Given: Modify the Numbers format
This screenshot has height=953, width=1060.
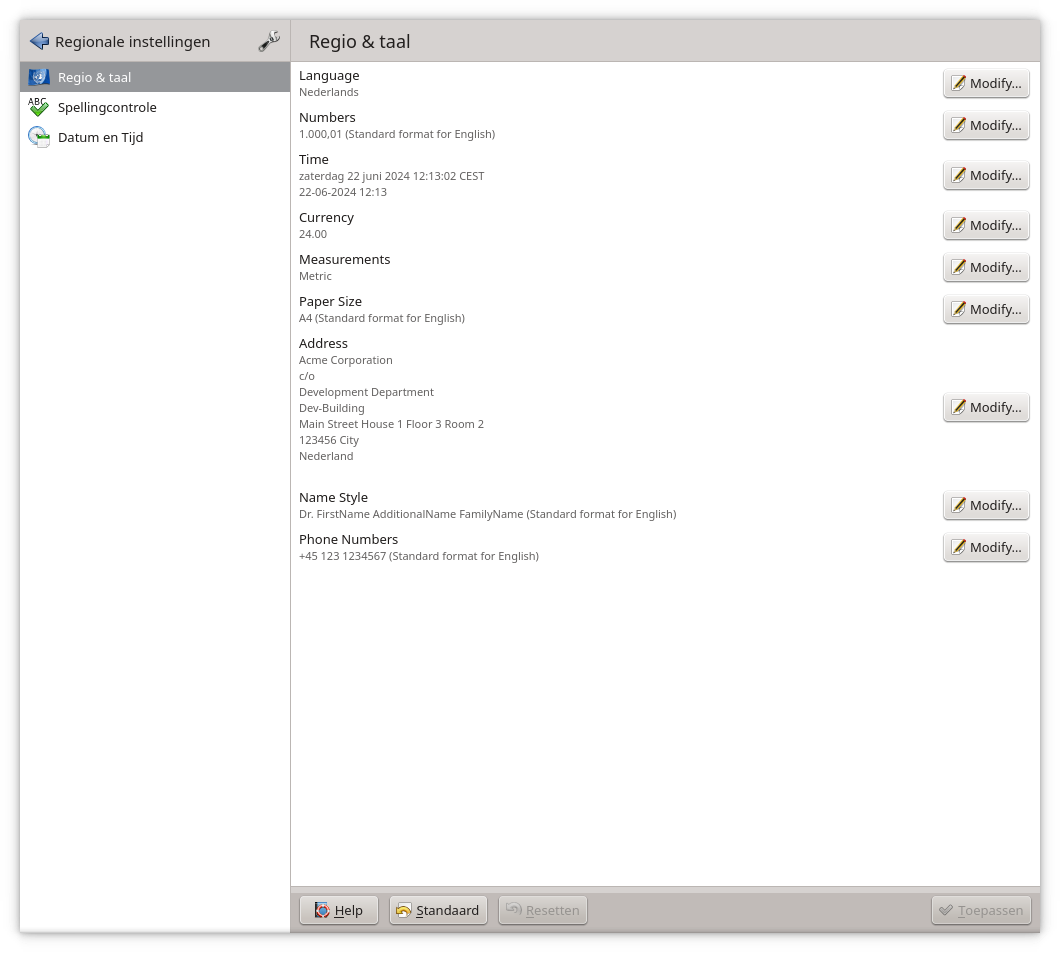Looking at the screenshot, I should coord(986,125).
